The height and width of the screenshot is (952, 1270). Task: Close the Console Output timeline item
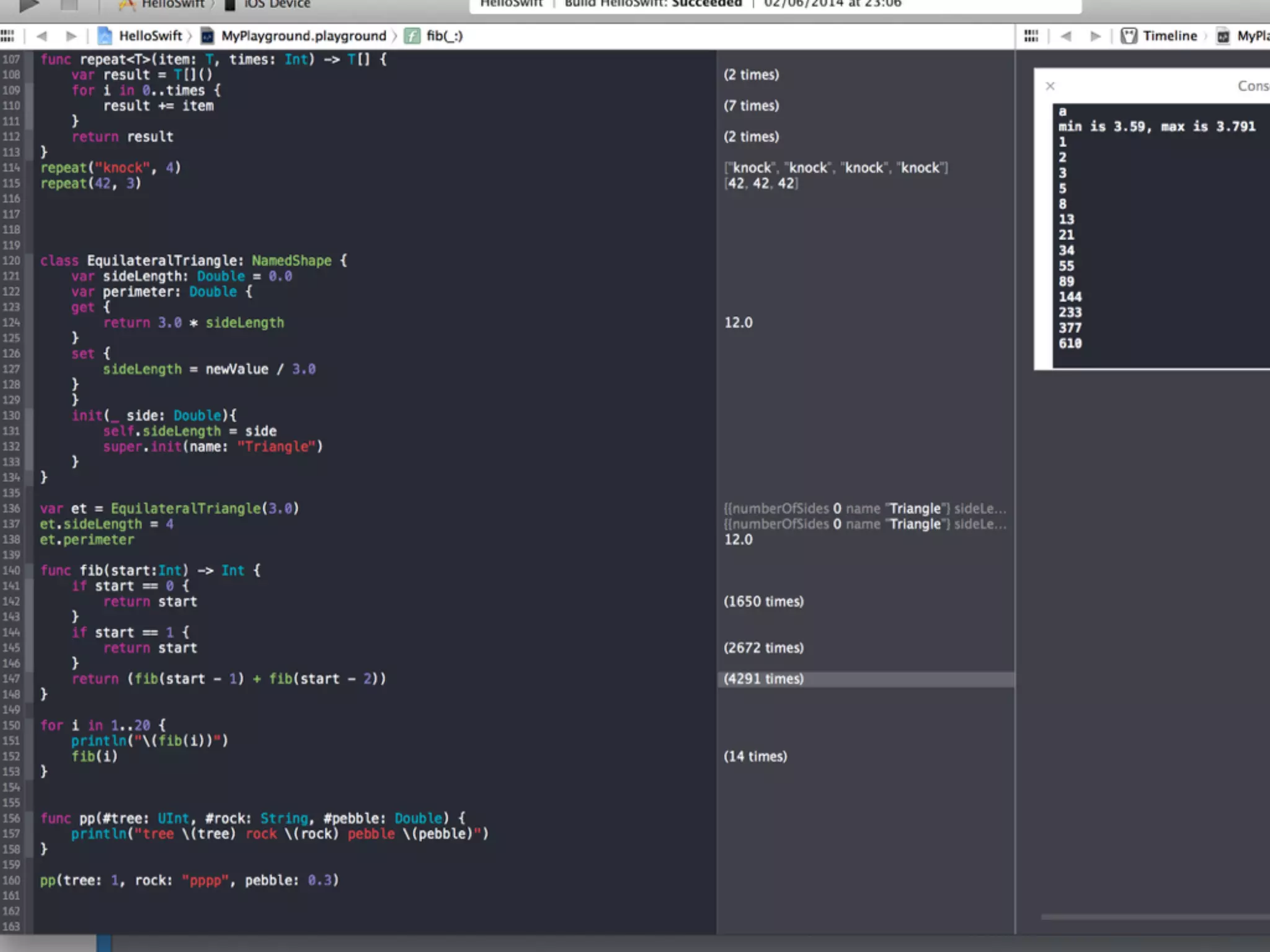[x=1050, y=86]
